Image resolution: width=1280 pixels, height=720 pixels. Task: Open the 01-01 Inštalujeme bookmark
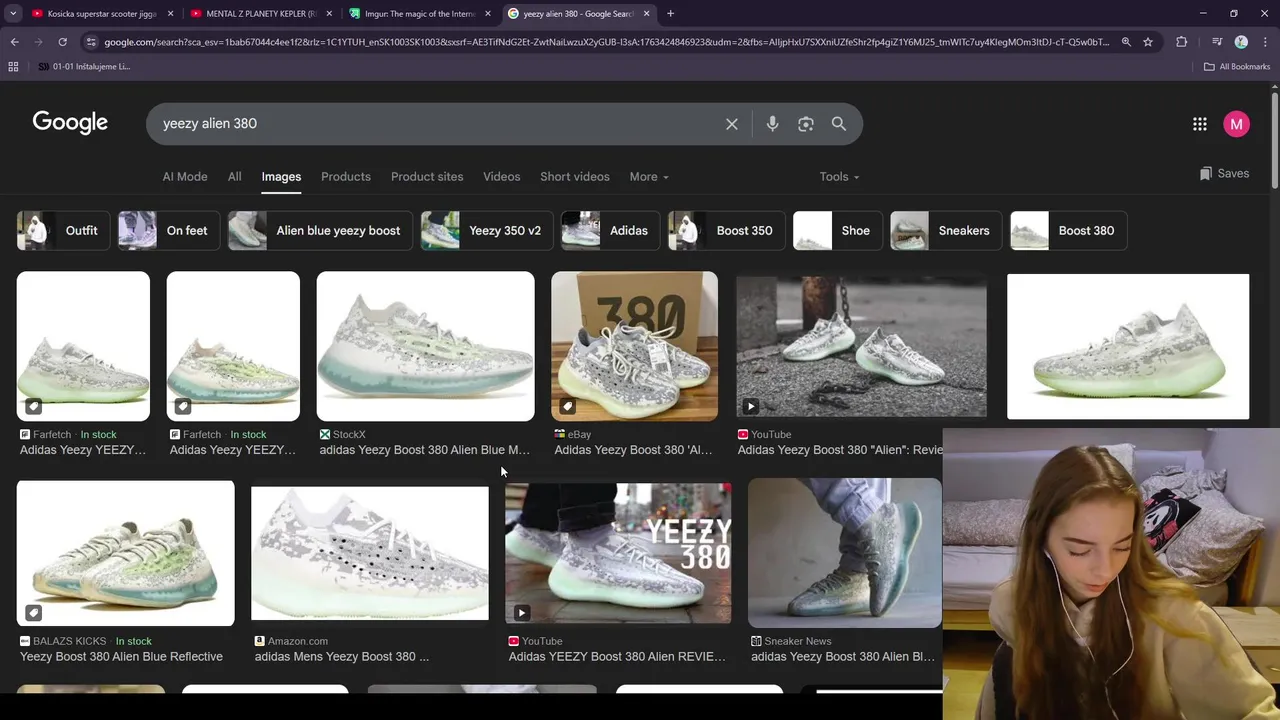(x=84, y=67)
